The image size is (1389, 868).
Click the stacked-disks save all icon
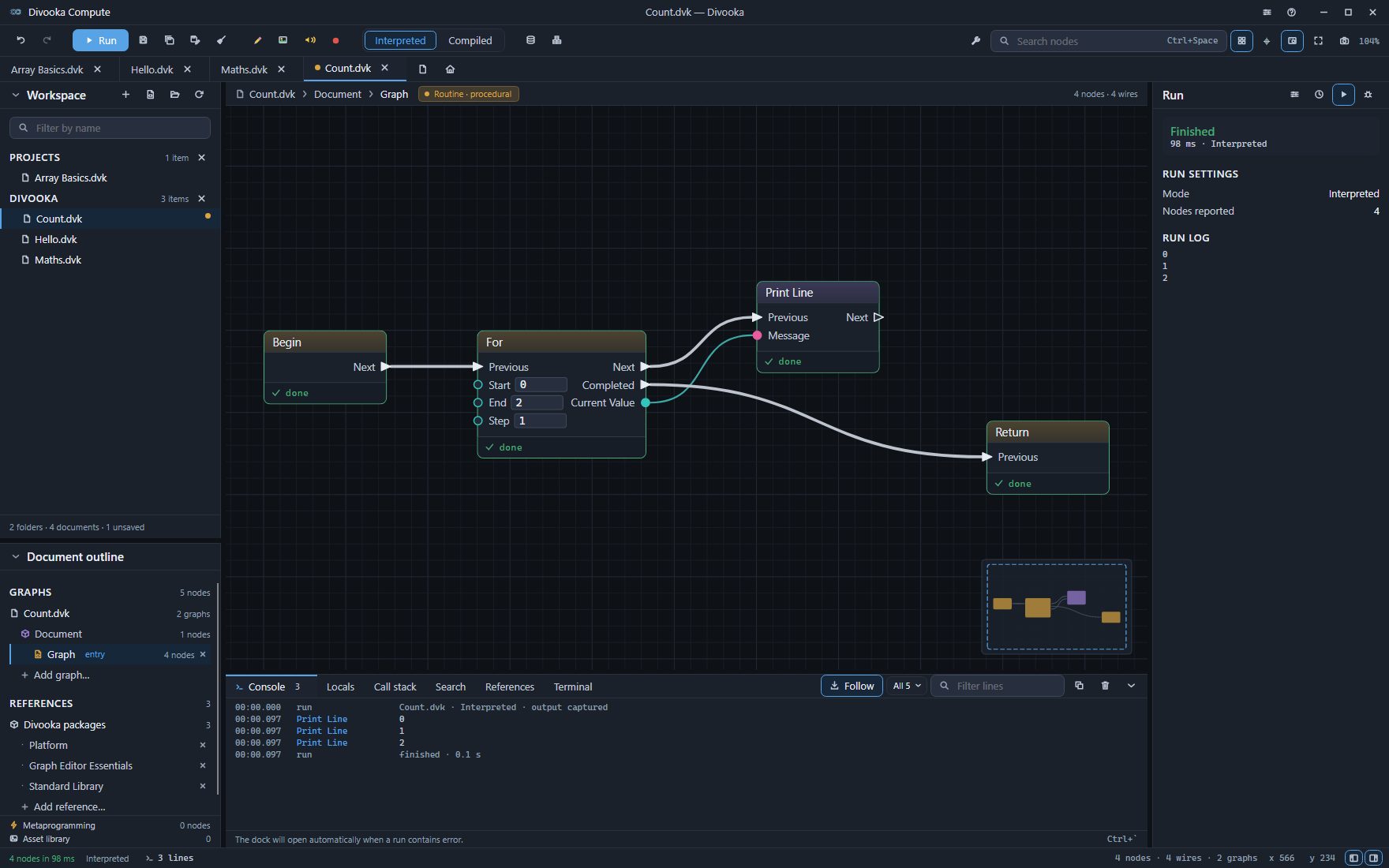(x=169, y=40)
